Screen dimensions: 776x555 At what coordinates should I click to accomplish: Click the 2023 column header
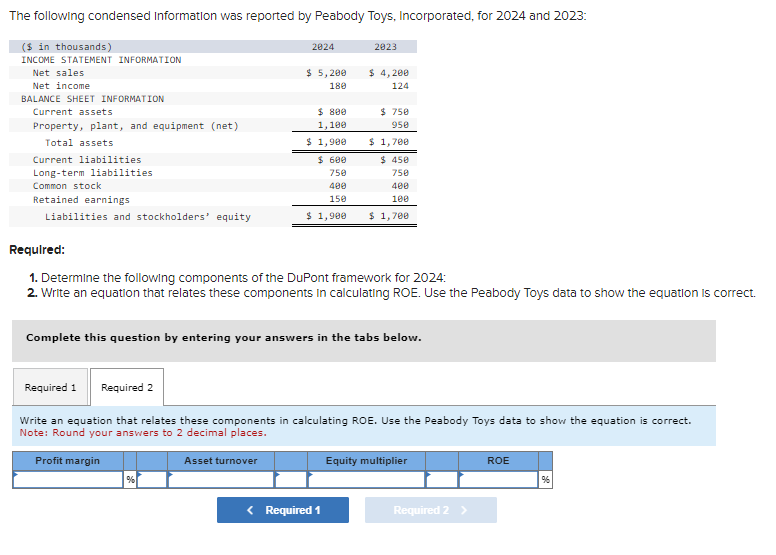pyautogui.click(x=386, y=47)
